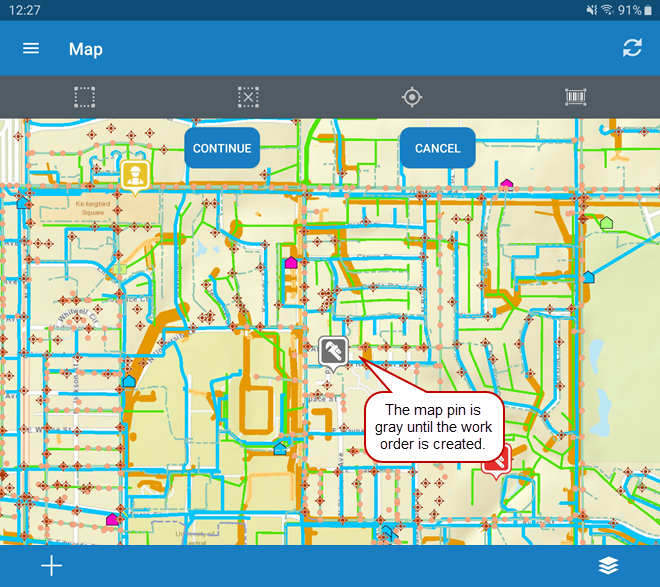Open the hamburger navigation menu

click(31, 49)
